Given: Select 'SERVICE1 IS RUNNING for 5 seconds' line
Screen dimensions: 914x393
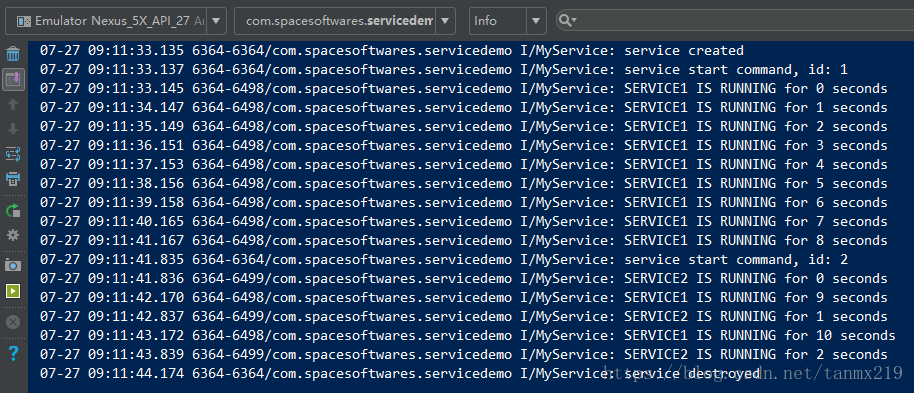Looking at the screenshot, I should pos(463,184).
